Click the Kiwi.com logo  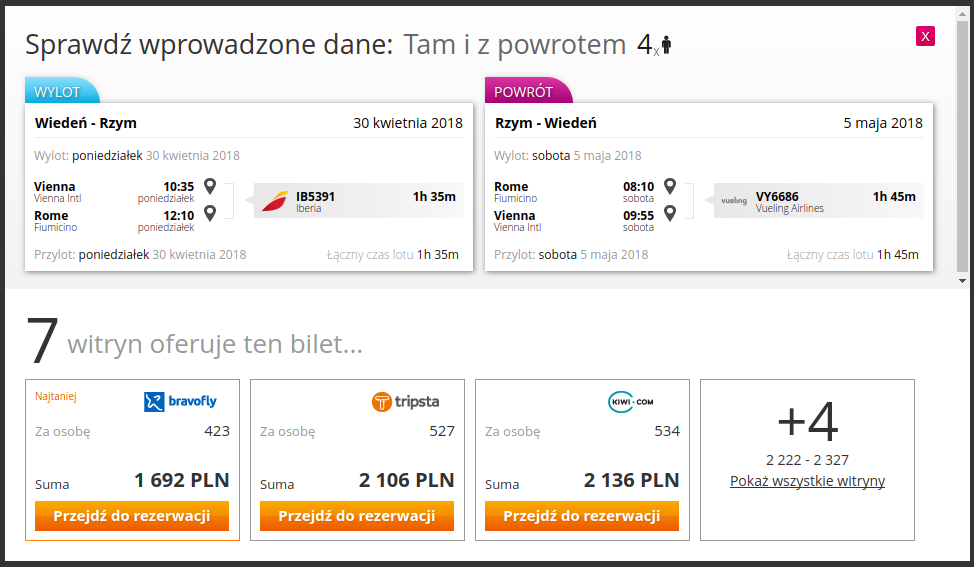[x=630, y=402]
